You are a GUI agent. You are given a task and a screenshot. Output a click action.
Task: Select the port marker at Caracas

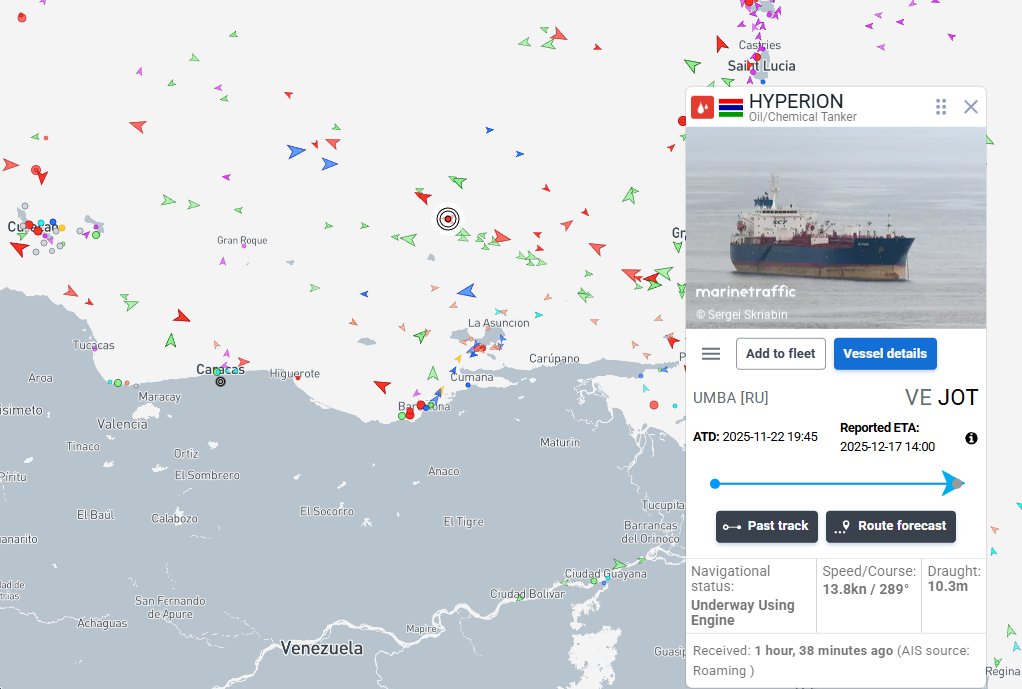click(x=220, y=381)
